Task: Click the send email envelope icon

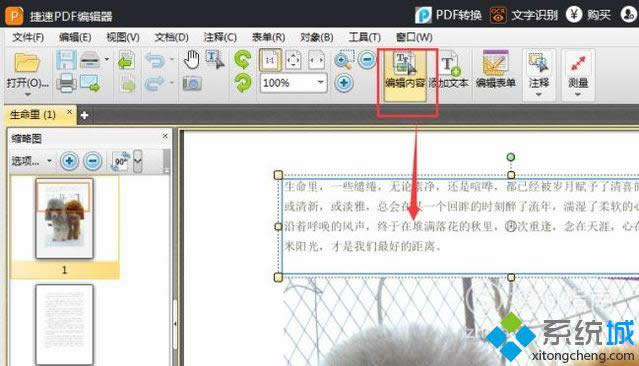Action: coord(90,84)
